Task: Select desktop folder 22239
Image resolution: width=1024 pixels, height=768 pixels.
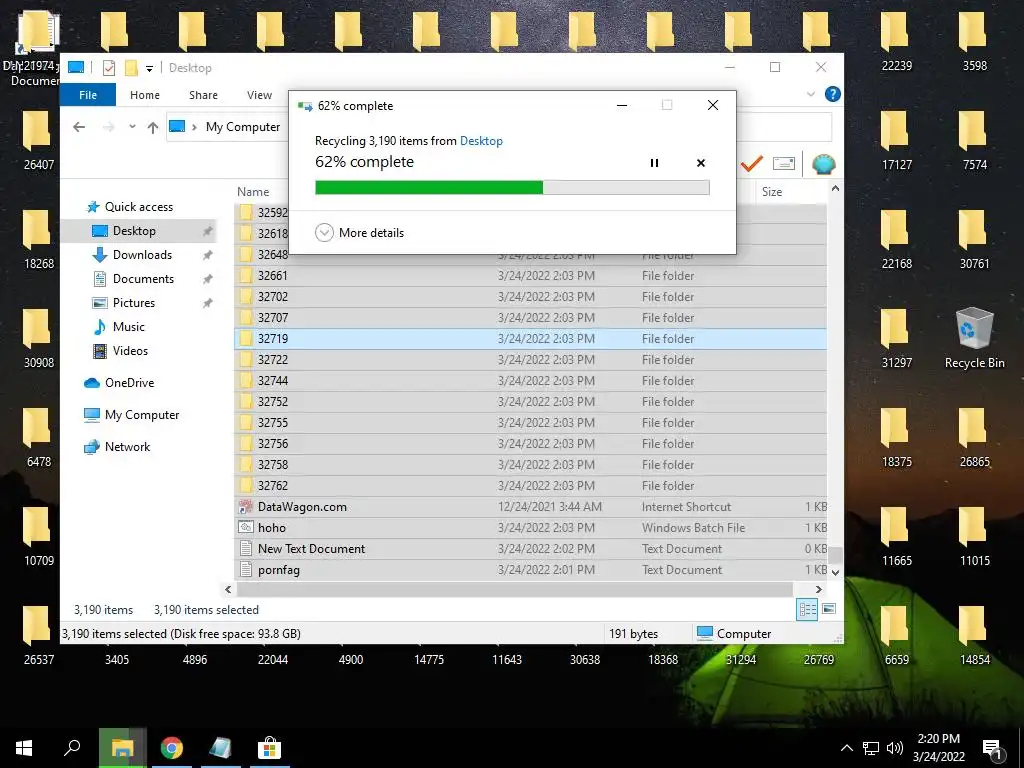Action: pyautogui.click(x=896, y=40)
